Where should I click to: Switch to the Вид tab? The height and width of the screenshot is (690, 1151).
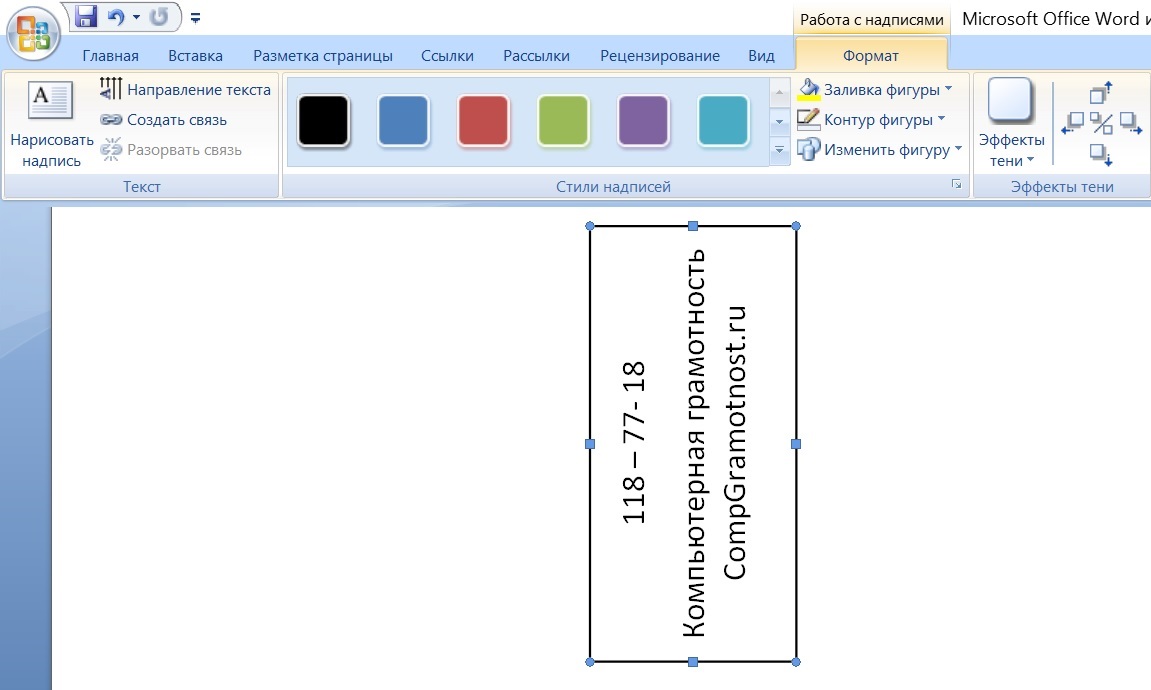[x=761, y=56]
